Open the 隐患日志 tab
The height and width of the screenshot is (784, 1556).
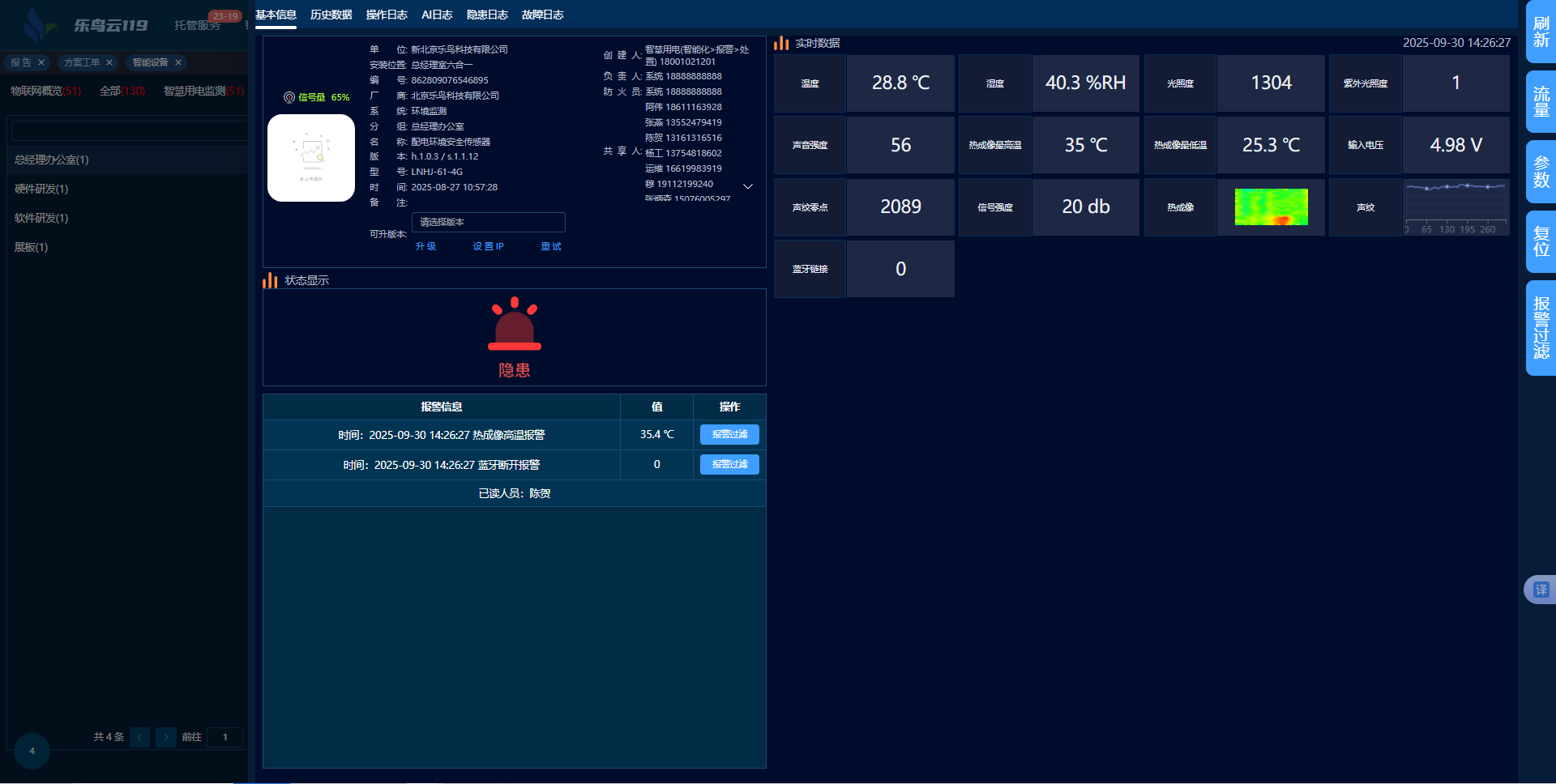[x=487, y=15]
